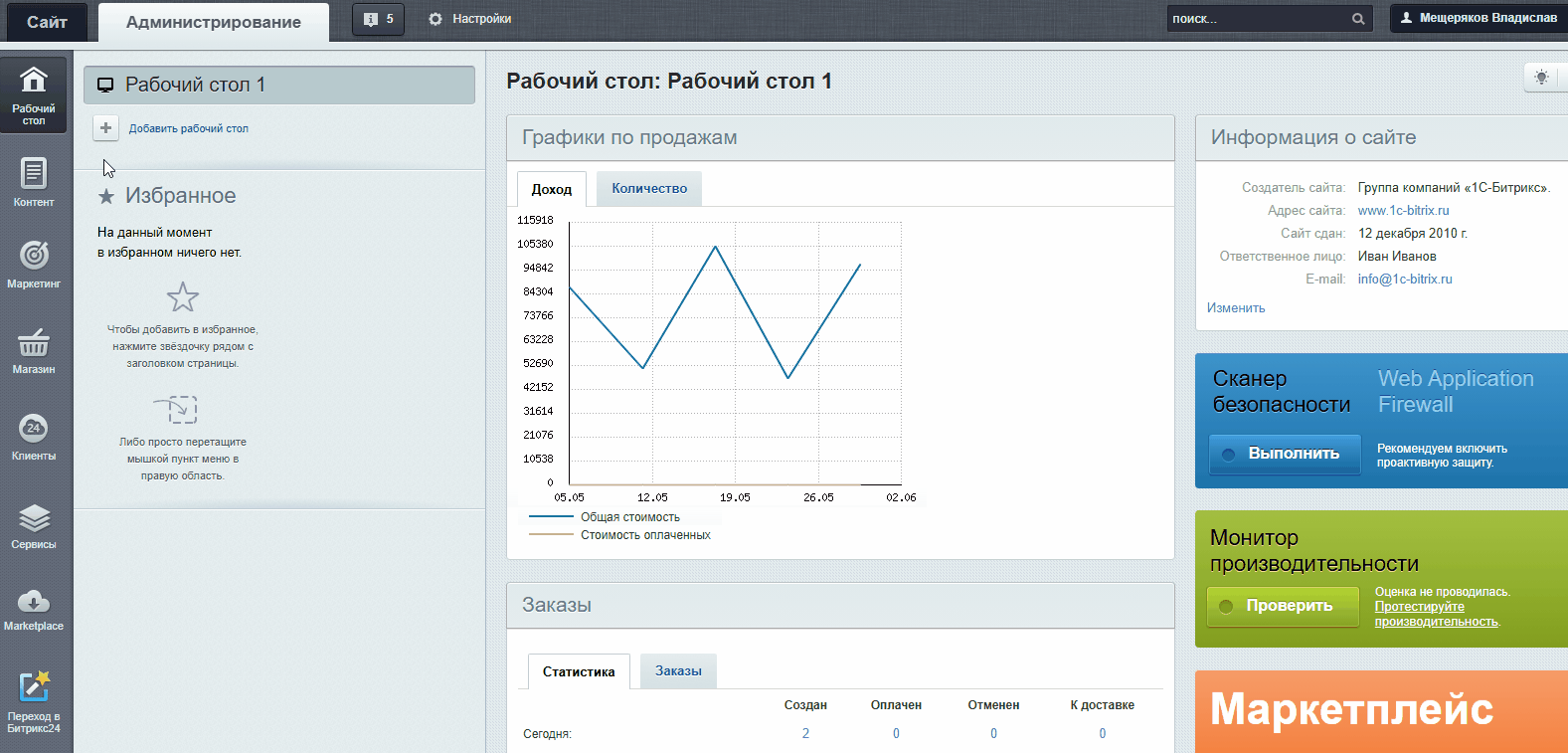Open the Контент sidebar section

[34, 181]
